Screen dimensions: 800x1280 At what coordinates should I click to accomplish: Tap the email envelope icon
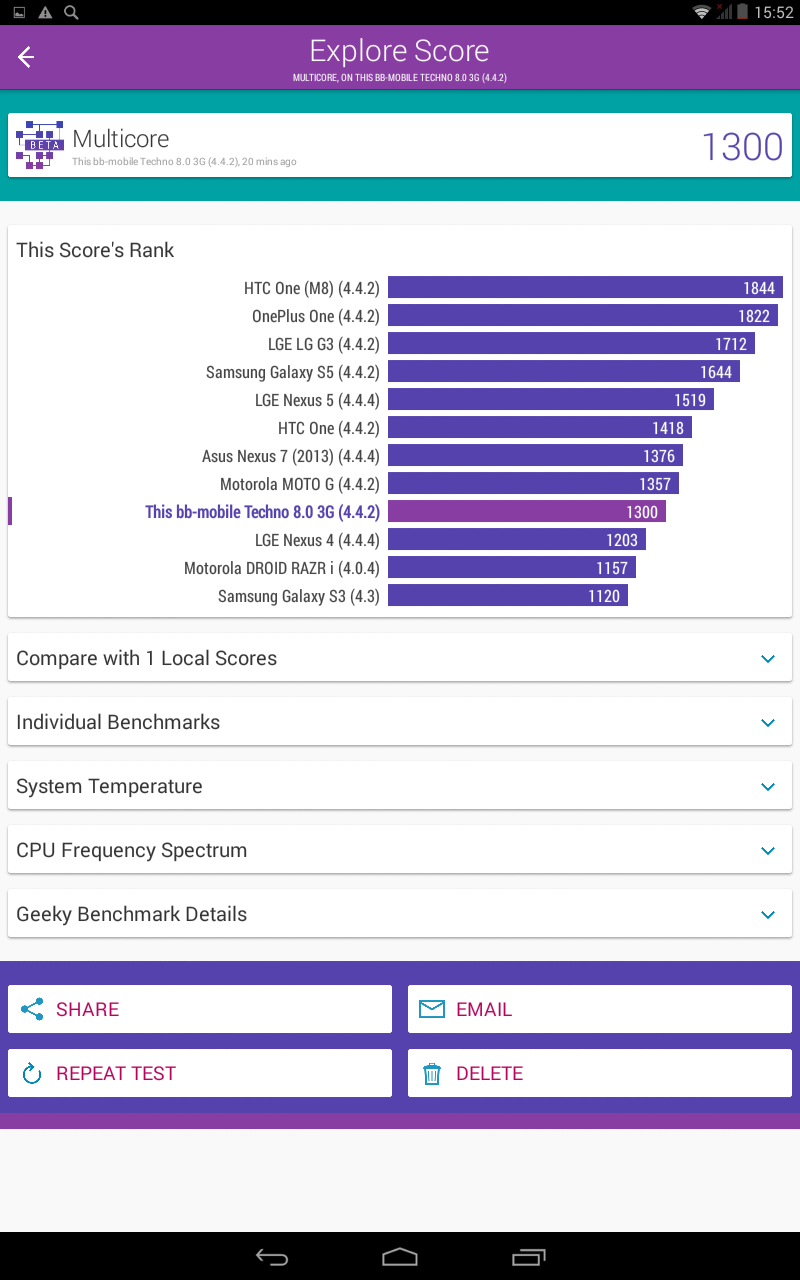[432, 1009]
